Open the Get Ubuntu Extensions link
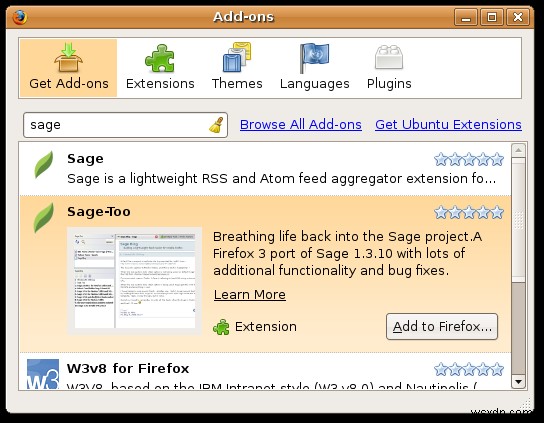The image size is (544, 423). 448,125
